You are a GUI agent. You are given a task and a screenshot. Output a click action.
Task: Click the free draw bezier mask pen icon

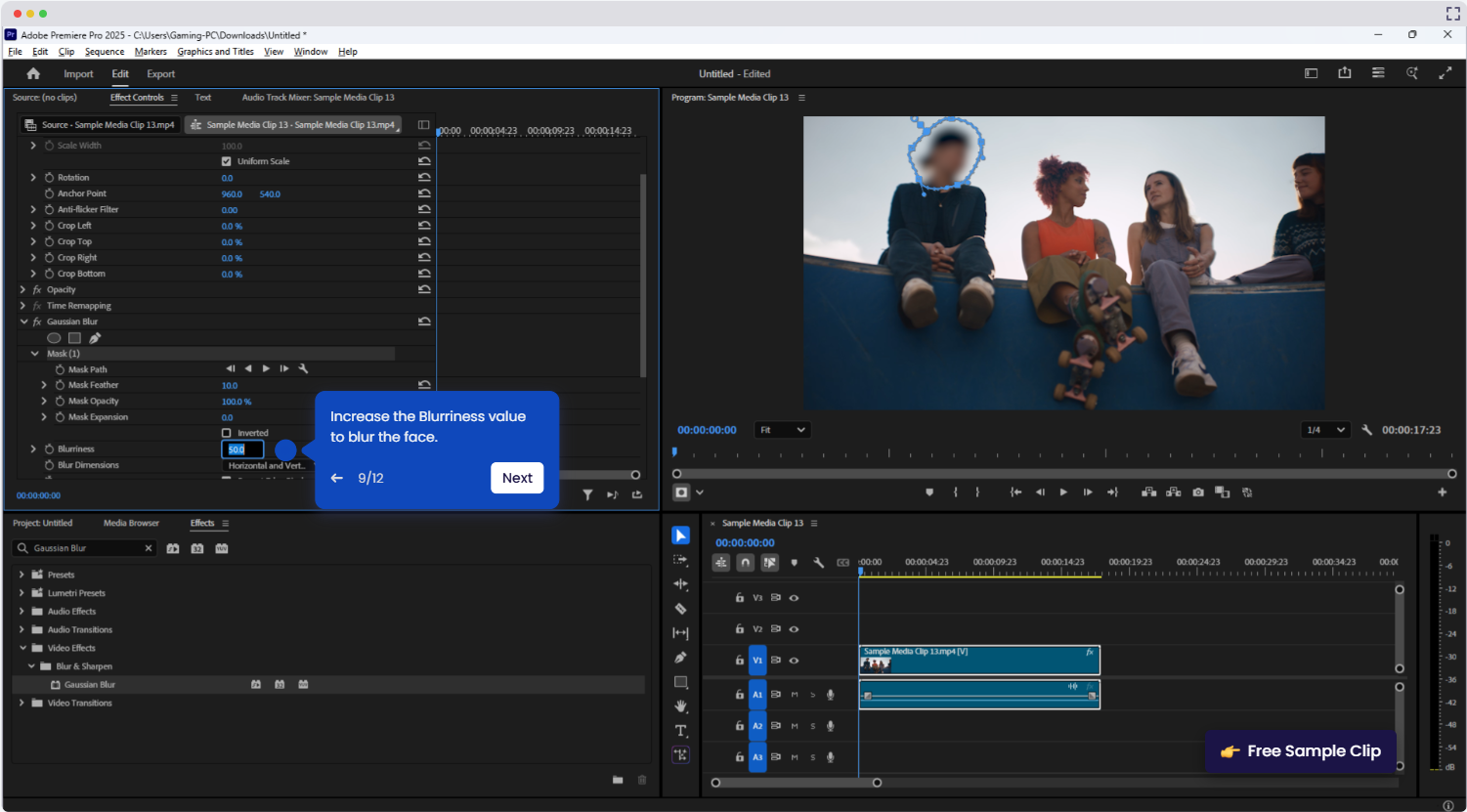tap(95, 338)
